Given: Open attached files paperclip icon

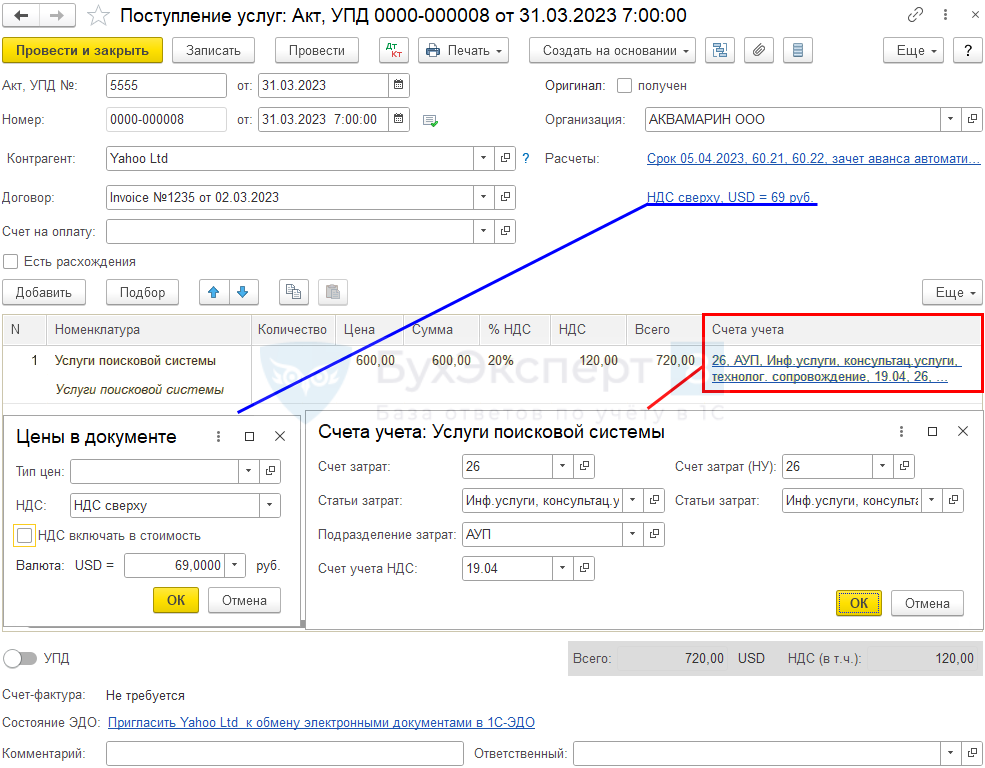Looking at the screenshot, I should pos(758,50).
